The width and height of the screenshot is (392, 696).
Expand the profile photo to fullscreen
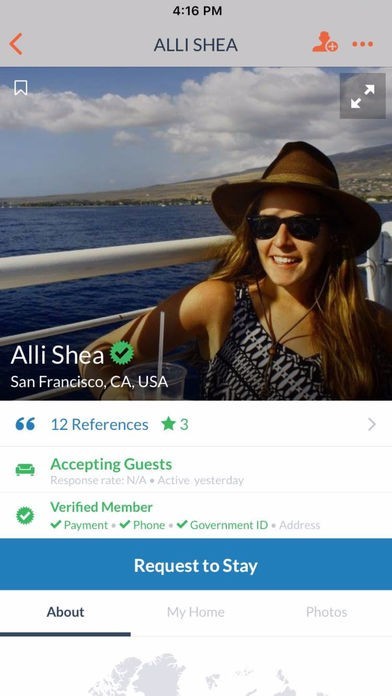coord(363,96)
